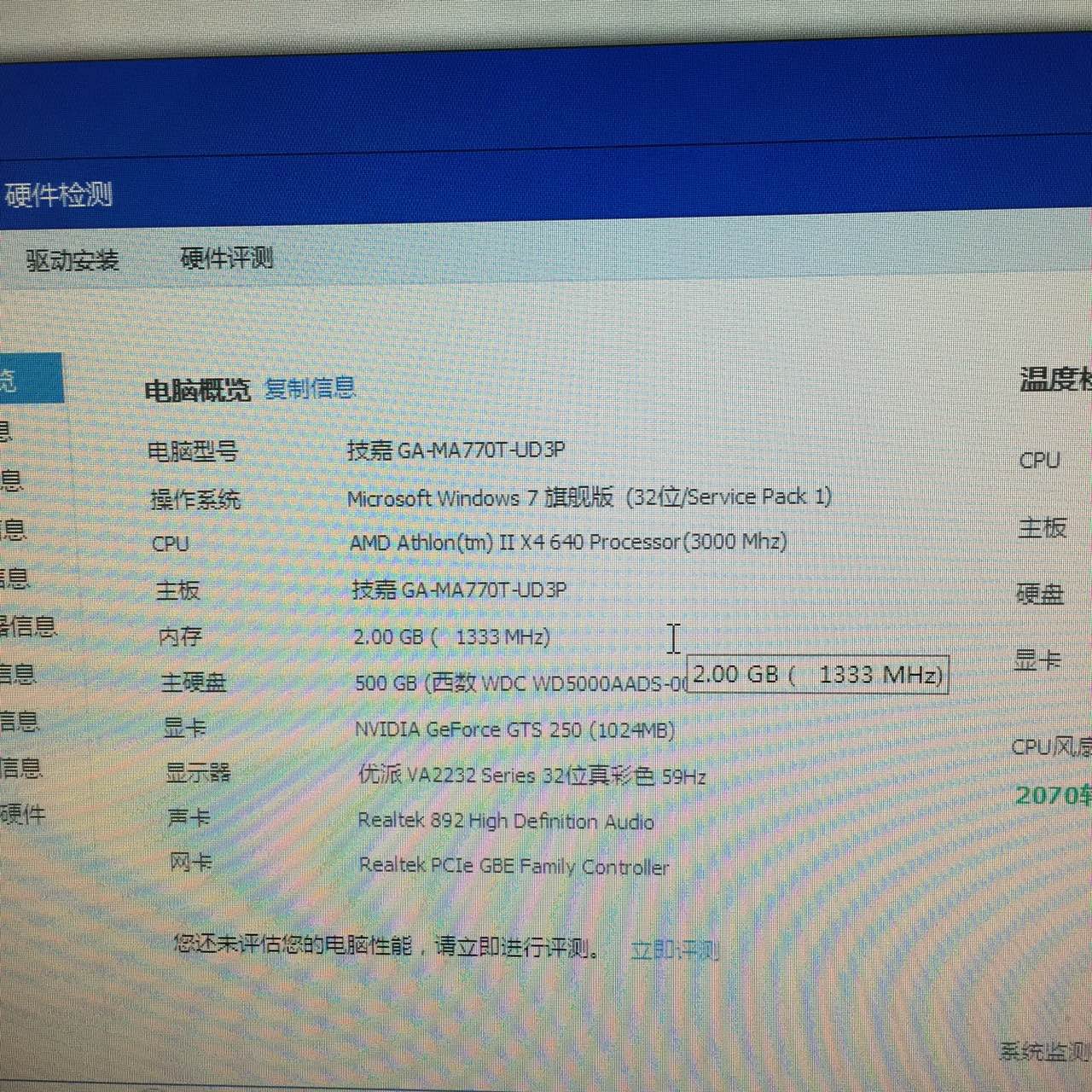Click the 声卡 label
This screenshot has height=1092, width=1092.
click(x=189, y=817)
